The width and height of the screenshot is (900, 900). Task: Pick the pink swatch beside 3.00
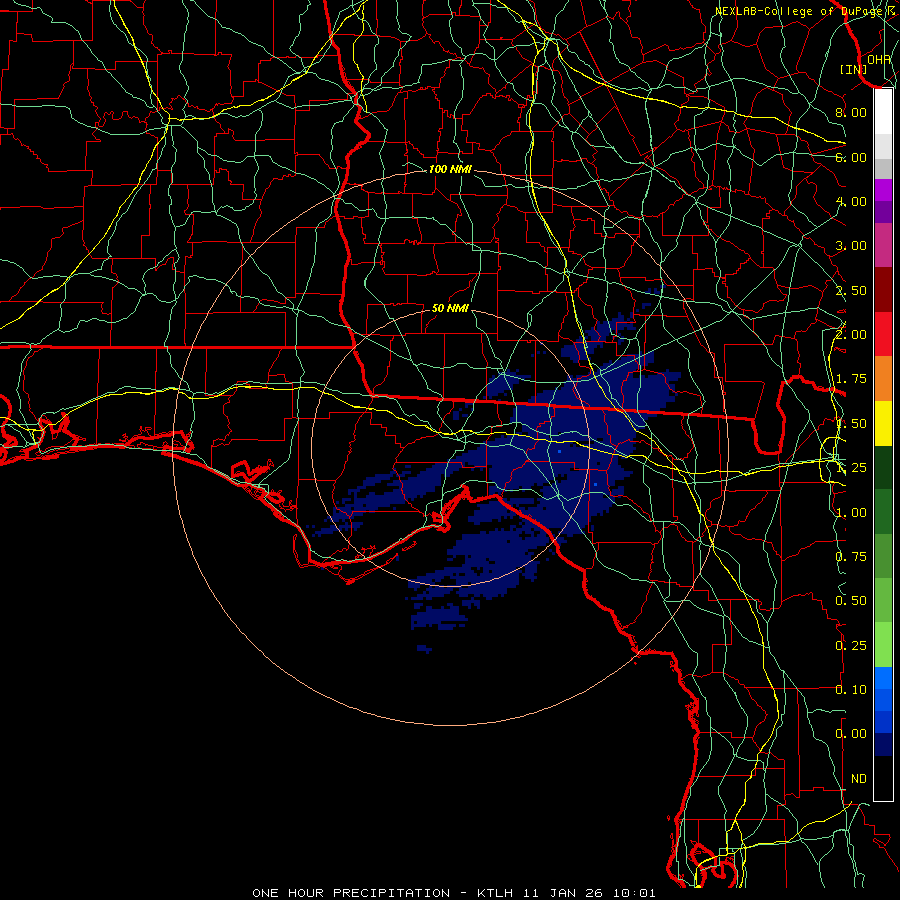(x=883, y=245)
